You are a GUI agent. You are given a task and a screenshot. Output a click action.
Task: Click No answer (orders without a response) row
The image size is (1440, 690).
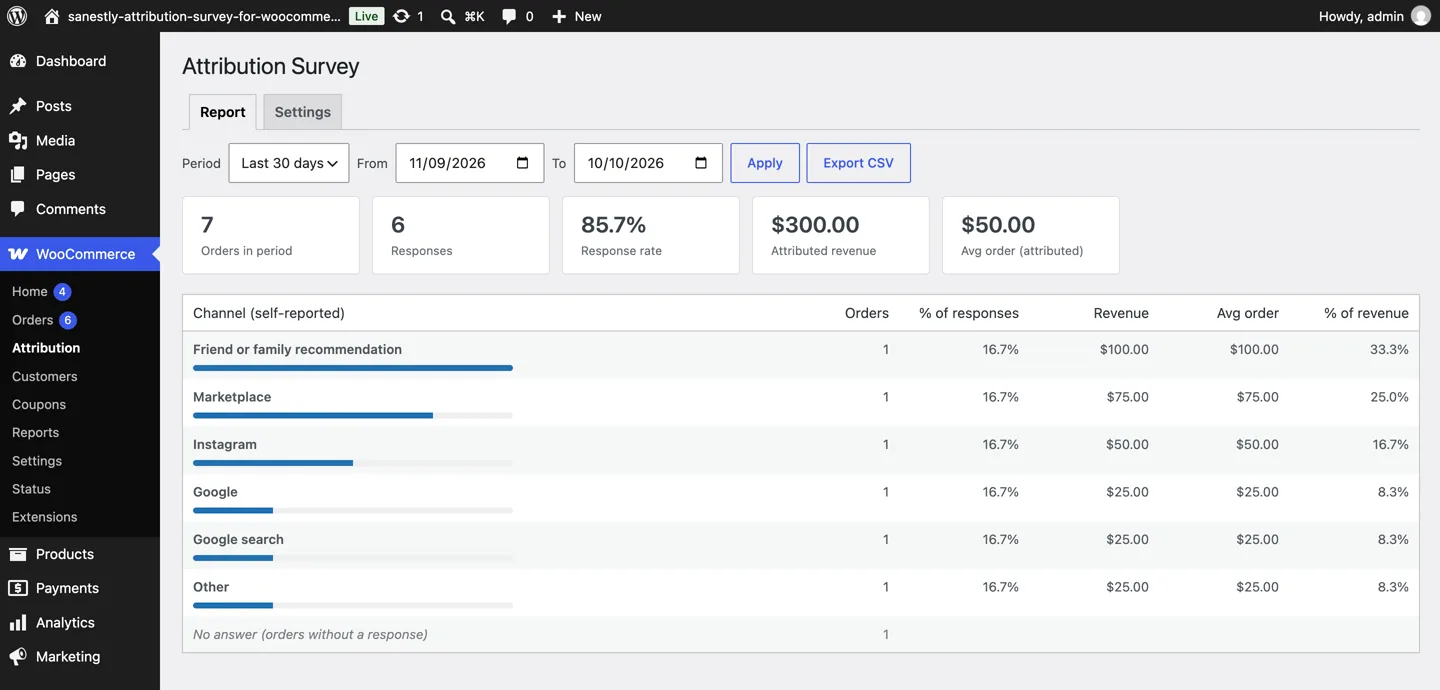pos(800,634)
